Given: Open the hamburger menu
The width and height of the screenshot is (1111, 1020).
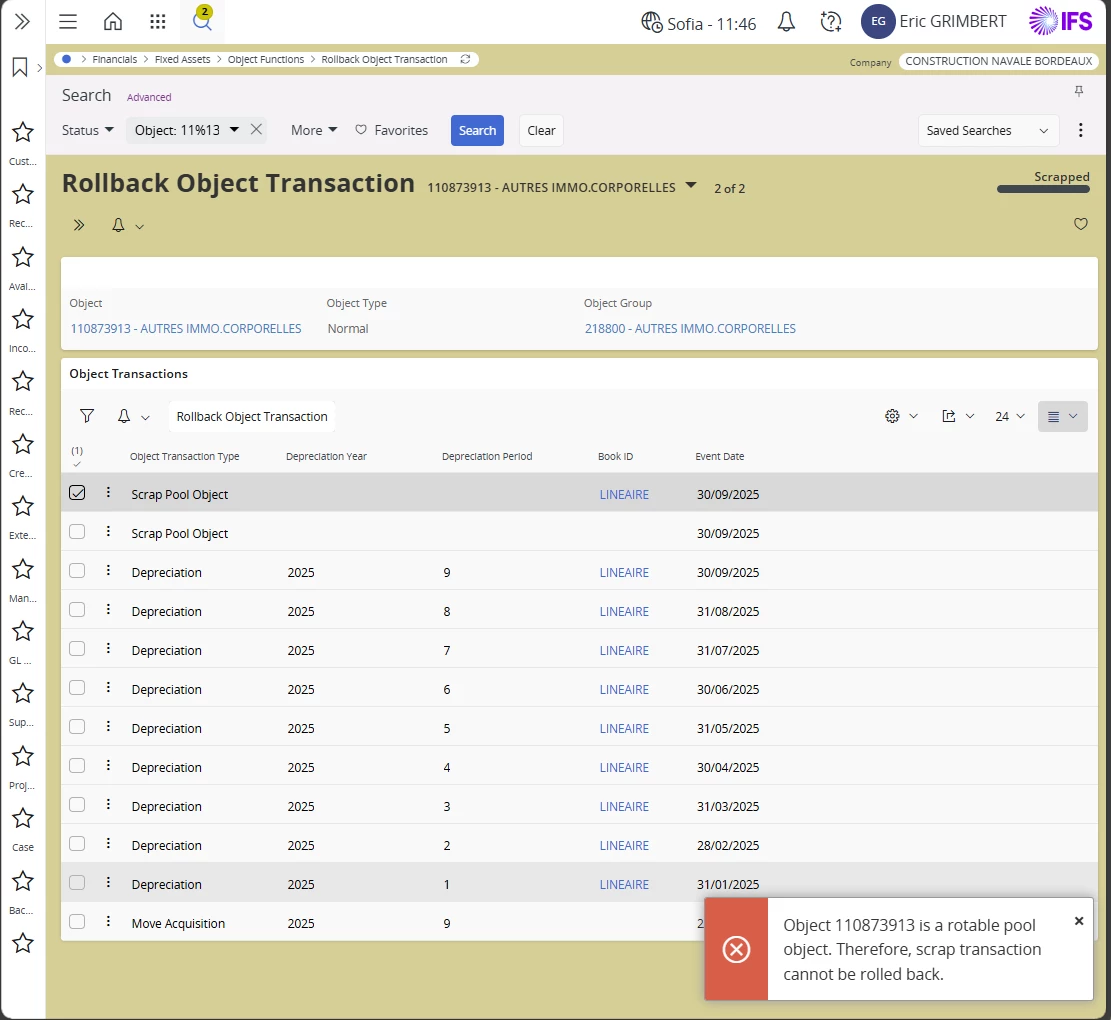Looking at the screenshot, I should tap(68, 22).
